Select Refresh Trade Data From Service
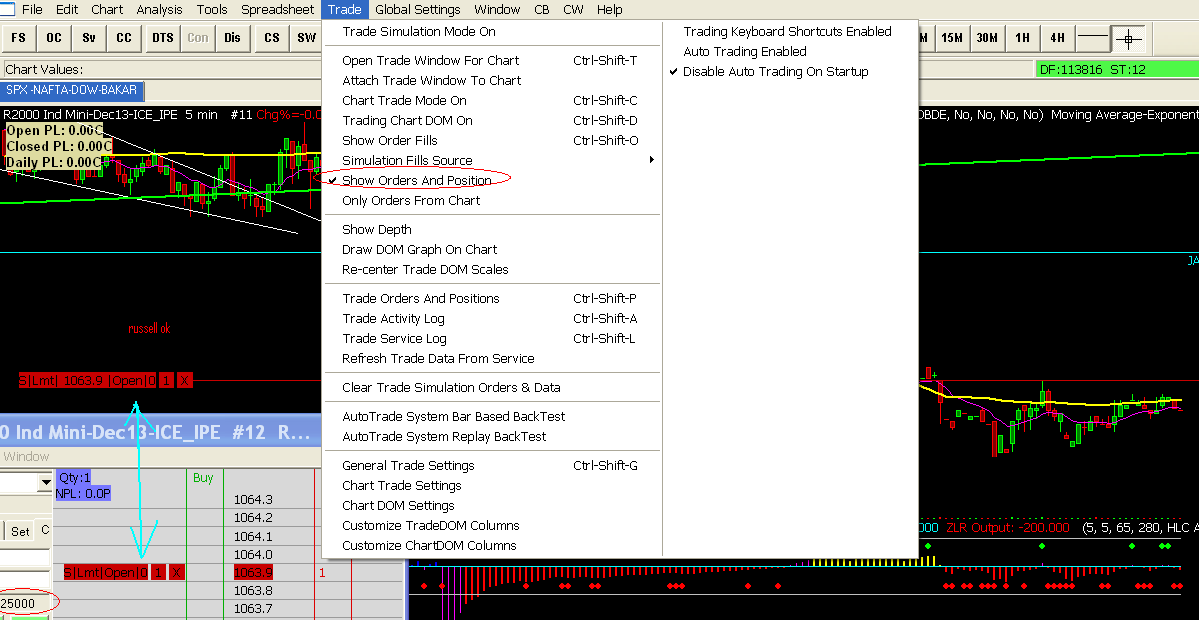Screen dimensions: 1199x620 click(x=492, y=358)
